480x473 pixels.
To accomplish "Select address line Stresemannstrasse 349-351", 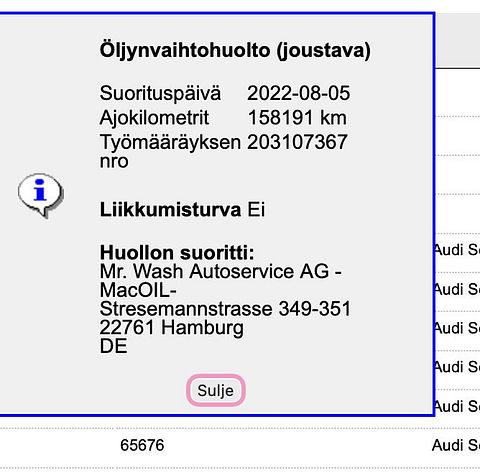I will [x=225, y=309].
